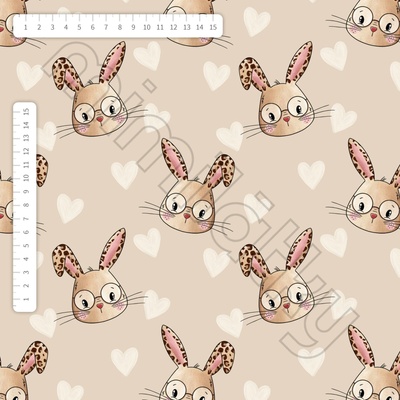Screen dimensions: 400x400
Task: Click number 8 on the horizontal ruler
Action: tap(120, 28)
